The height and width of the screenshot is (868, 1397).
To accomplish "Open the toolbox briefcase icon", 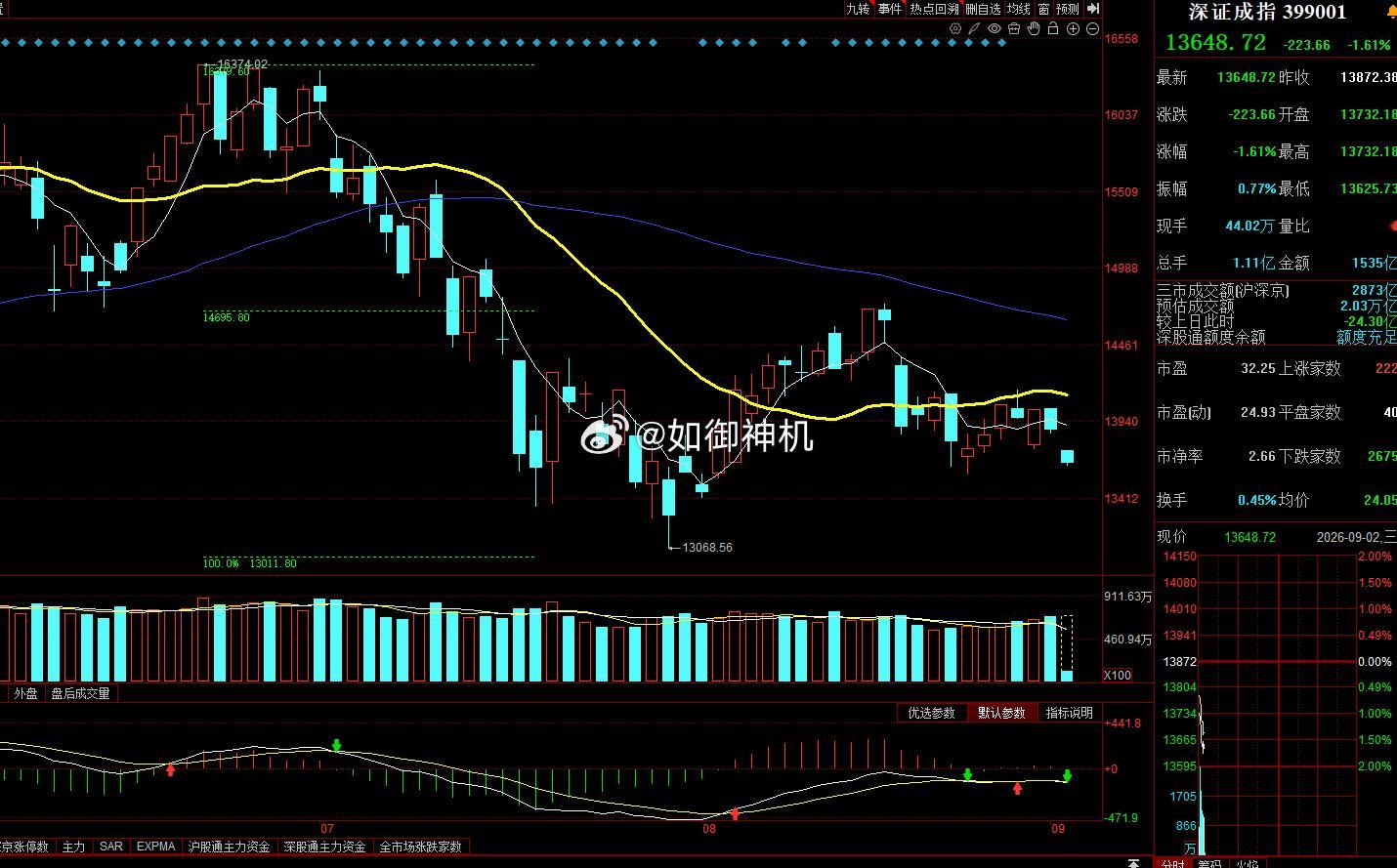I will tap(1014, 28).
